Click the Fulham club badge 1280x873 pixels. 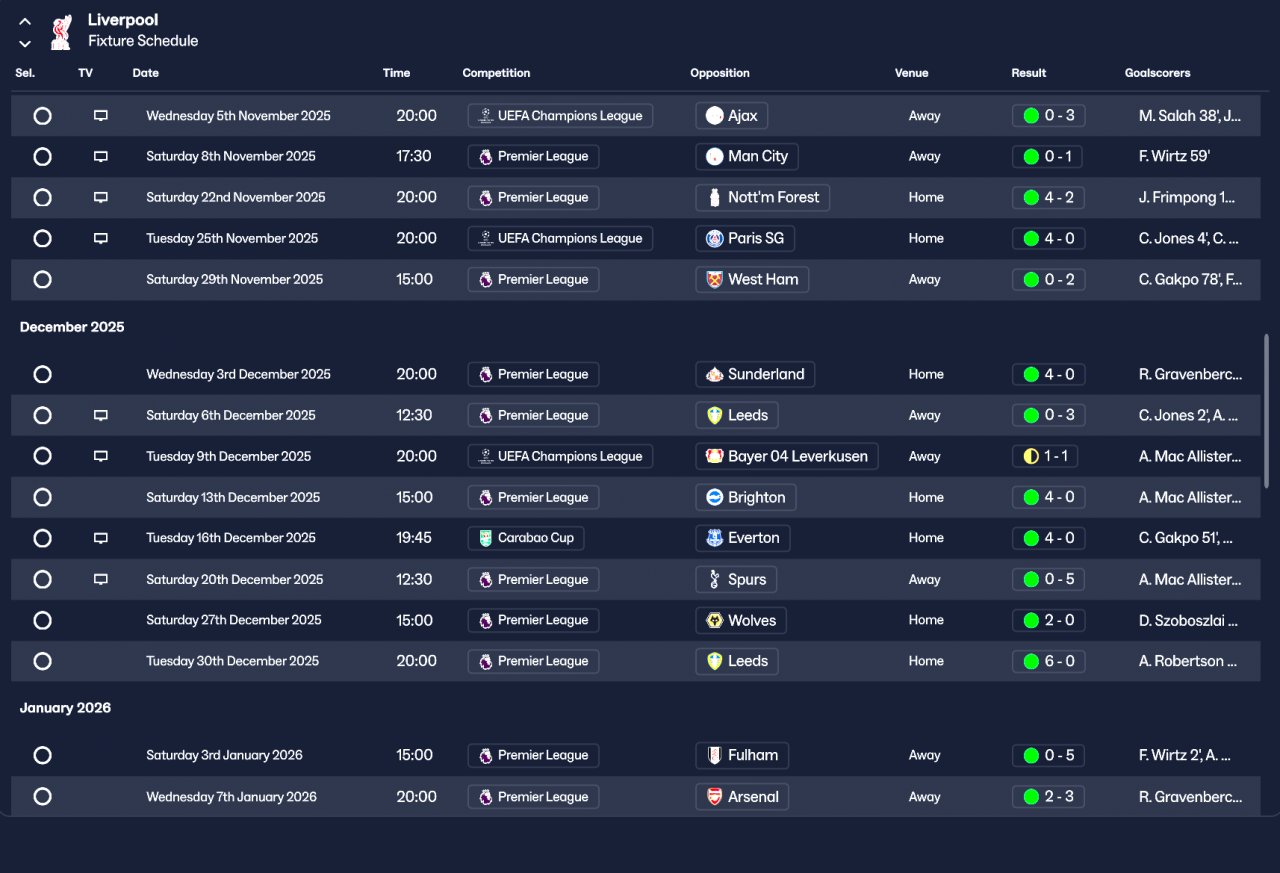pyautogui.click(x=714, y=755)
